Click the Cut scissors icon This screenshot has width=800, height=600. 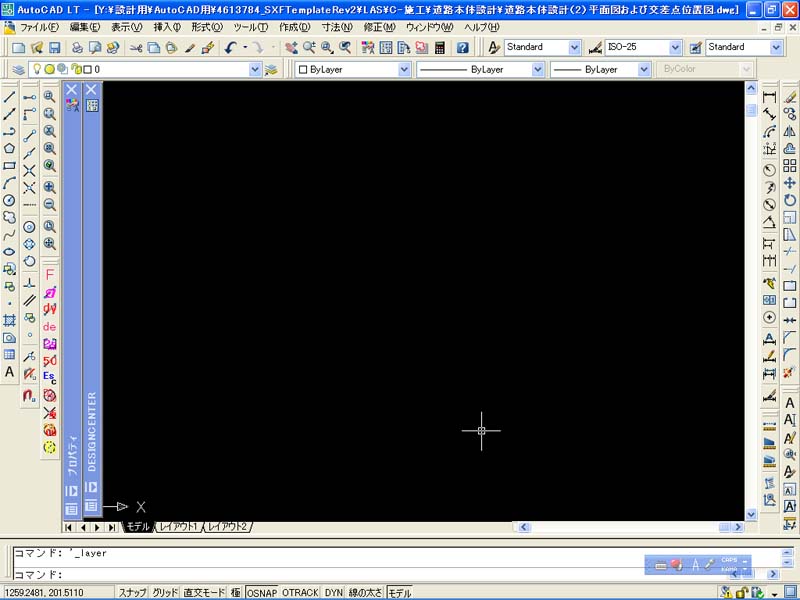tap(135, 47)
